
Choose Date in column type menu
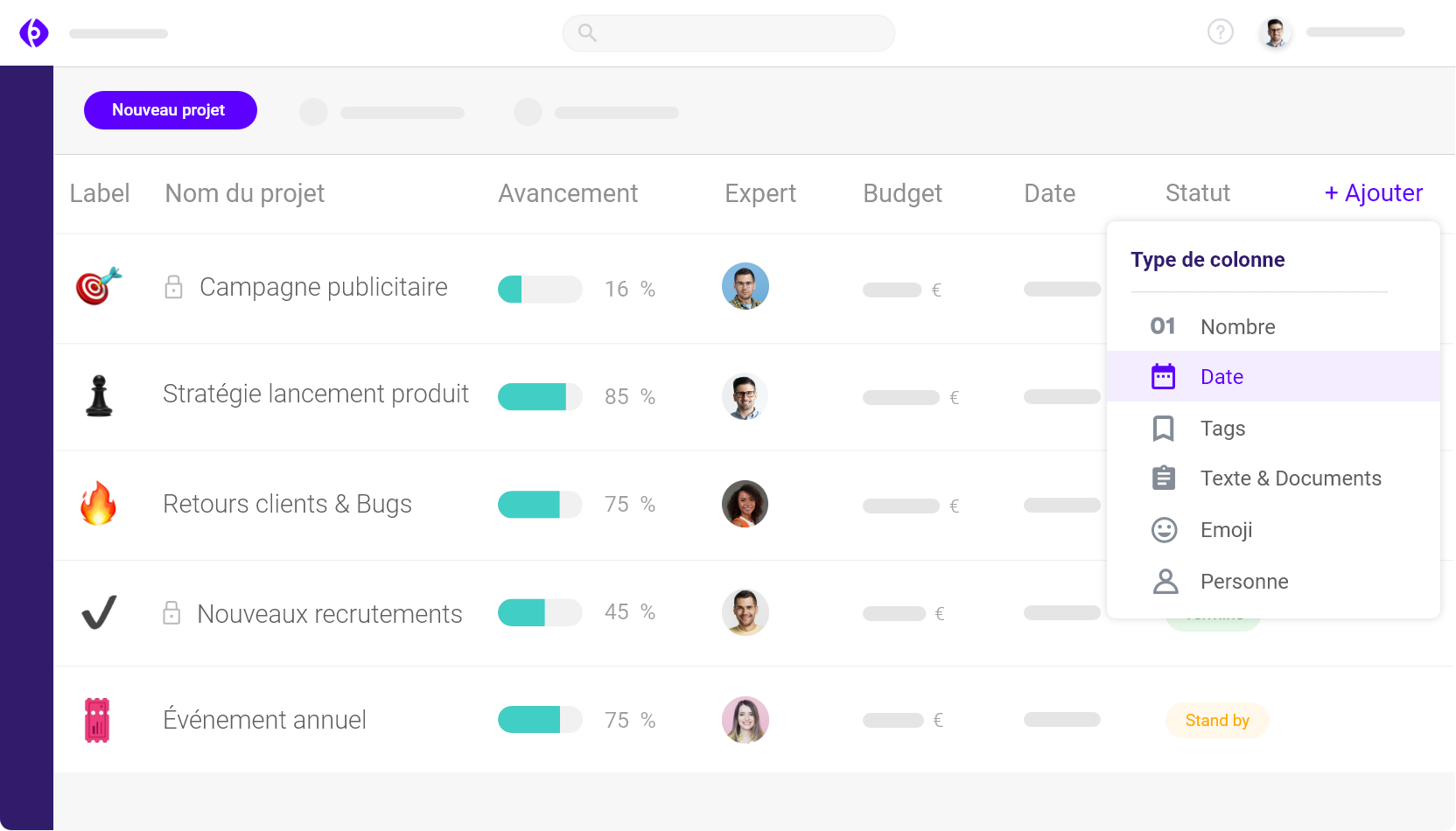(x=1221, y=377)
